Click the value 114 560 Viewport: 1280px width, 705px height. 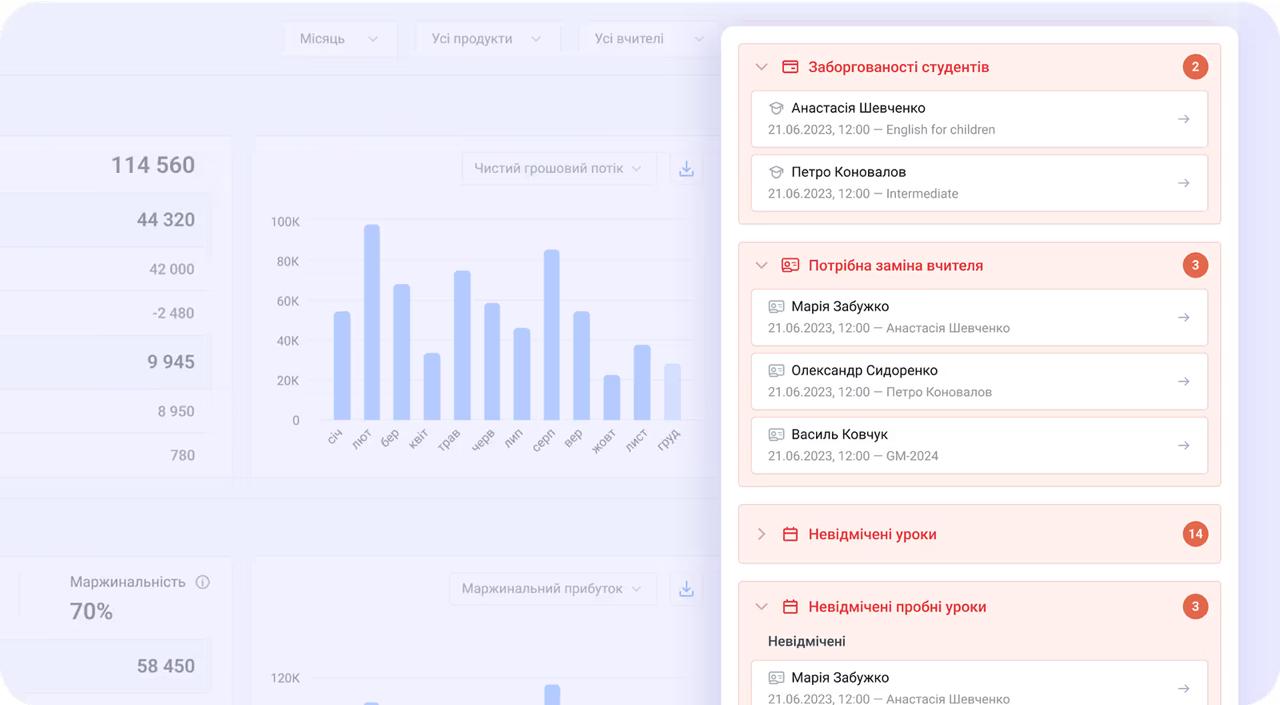(x=153, y=165)
